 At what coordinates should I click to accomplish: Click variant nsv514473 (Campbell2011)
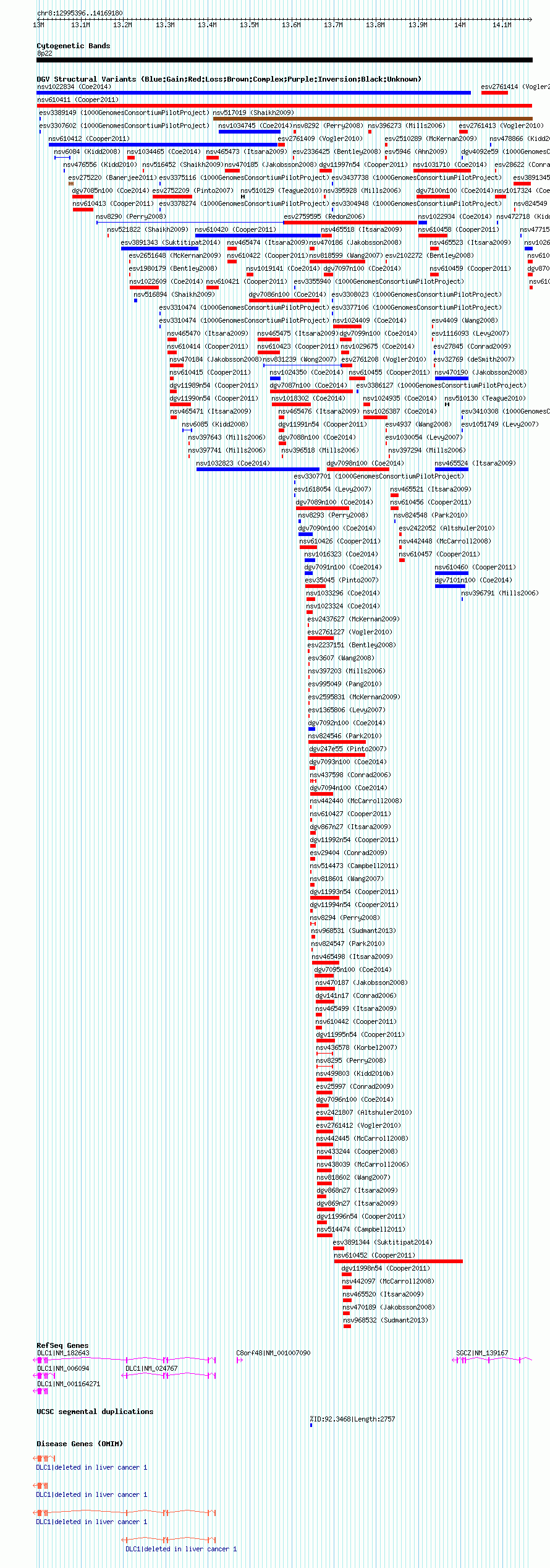click(354, 866)
